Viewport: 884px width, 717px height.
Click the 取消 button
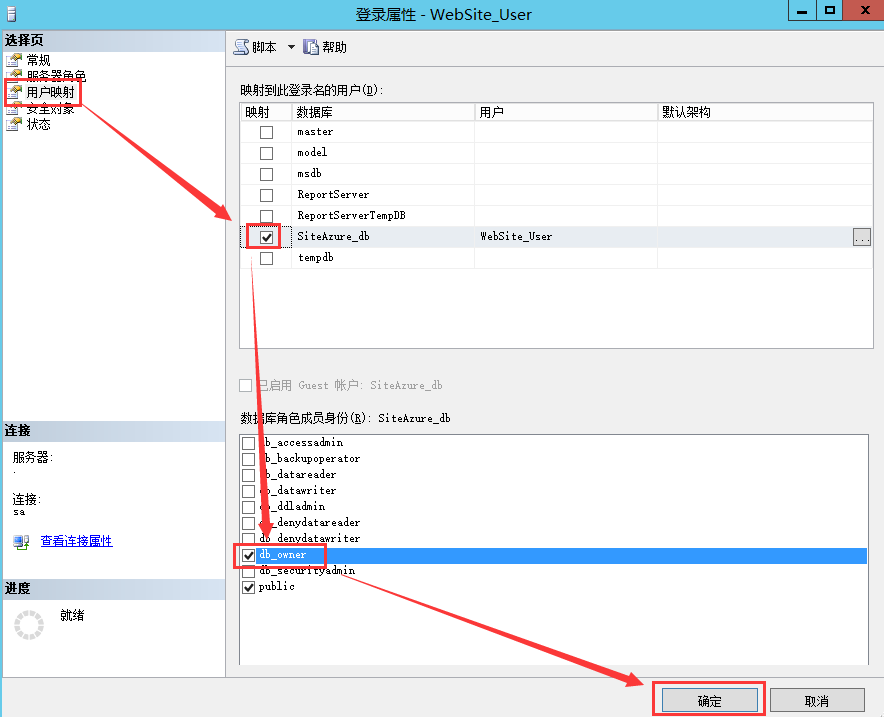[x=816, y=700]
